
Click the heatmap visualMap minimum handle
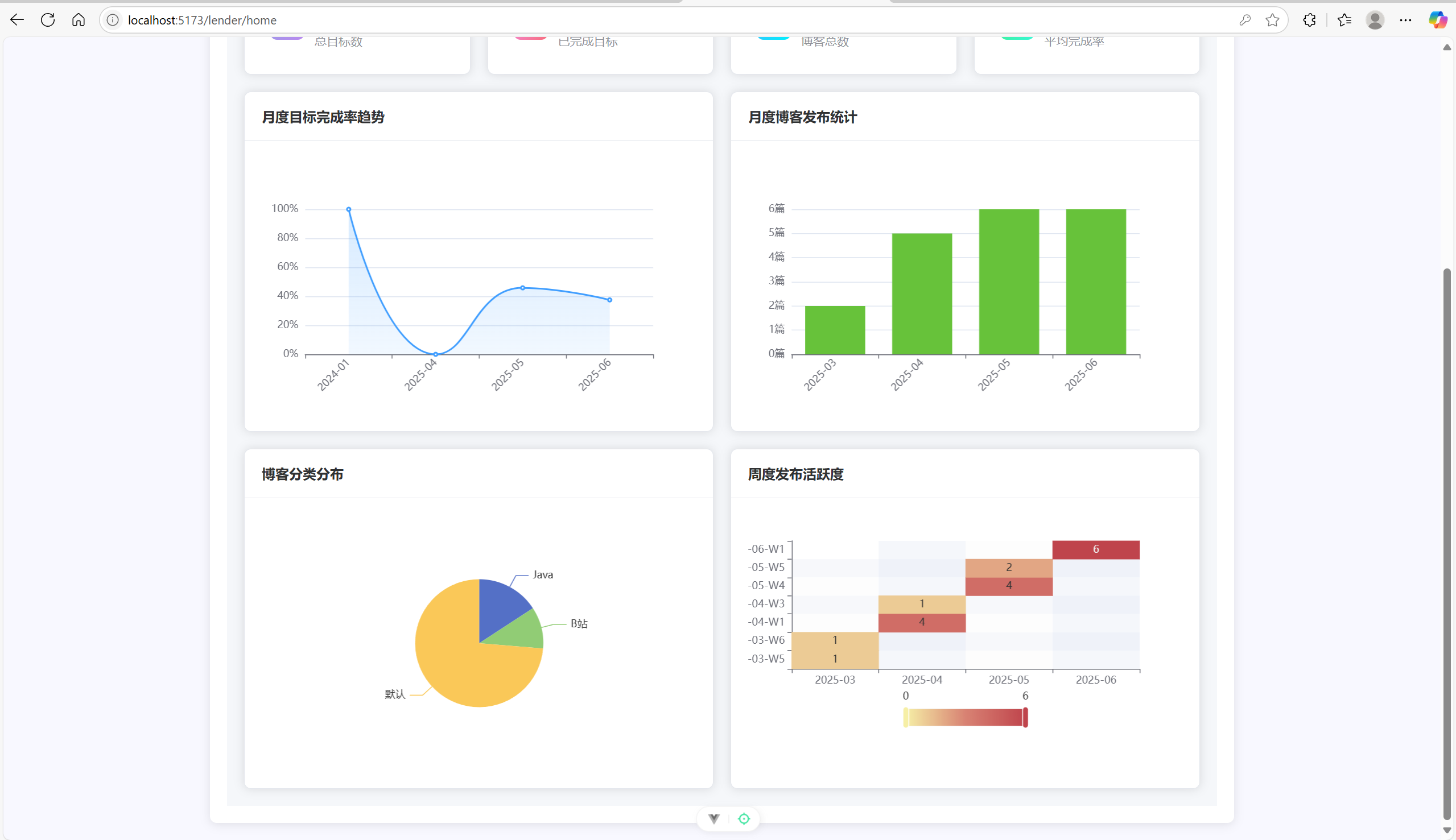pos(905,718)
